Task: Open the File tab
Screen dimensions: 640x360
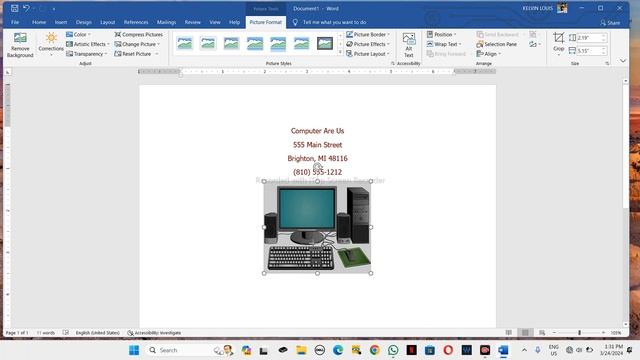Action: (15, 22)
